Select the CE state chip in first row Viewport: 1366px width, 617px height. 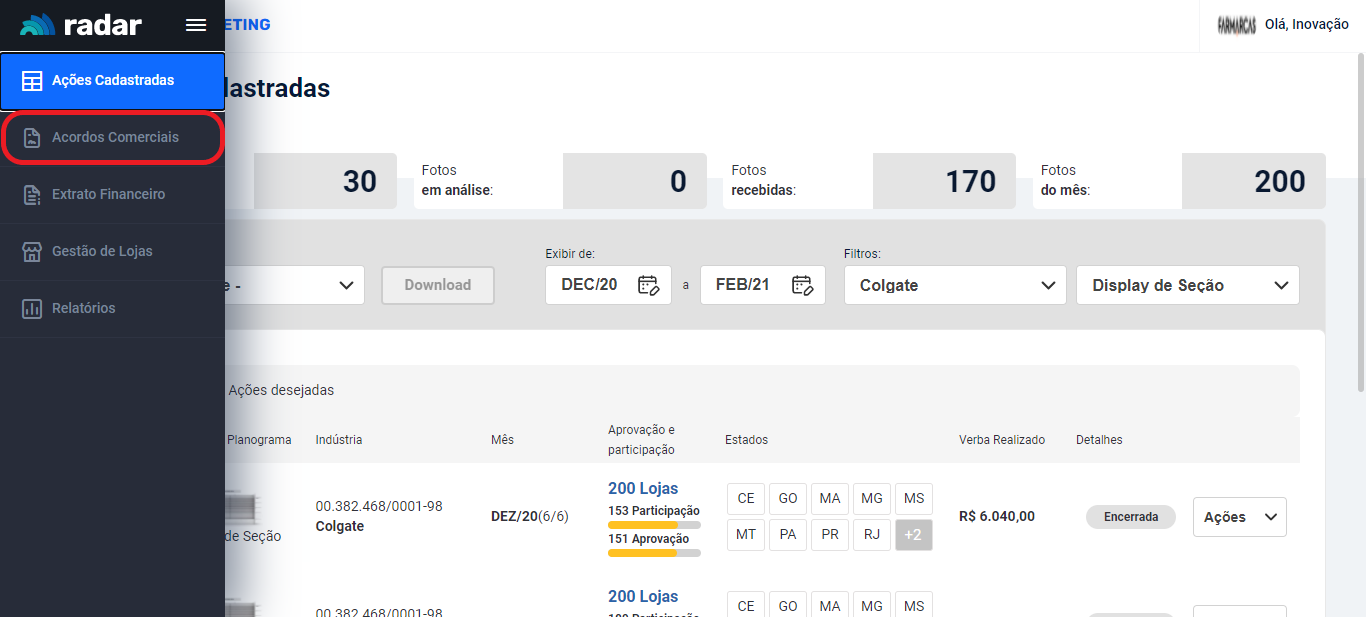pyautogui.click(x=746, y=499)
